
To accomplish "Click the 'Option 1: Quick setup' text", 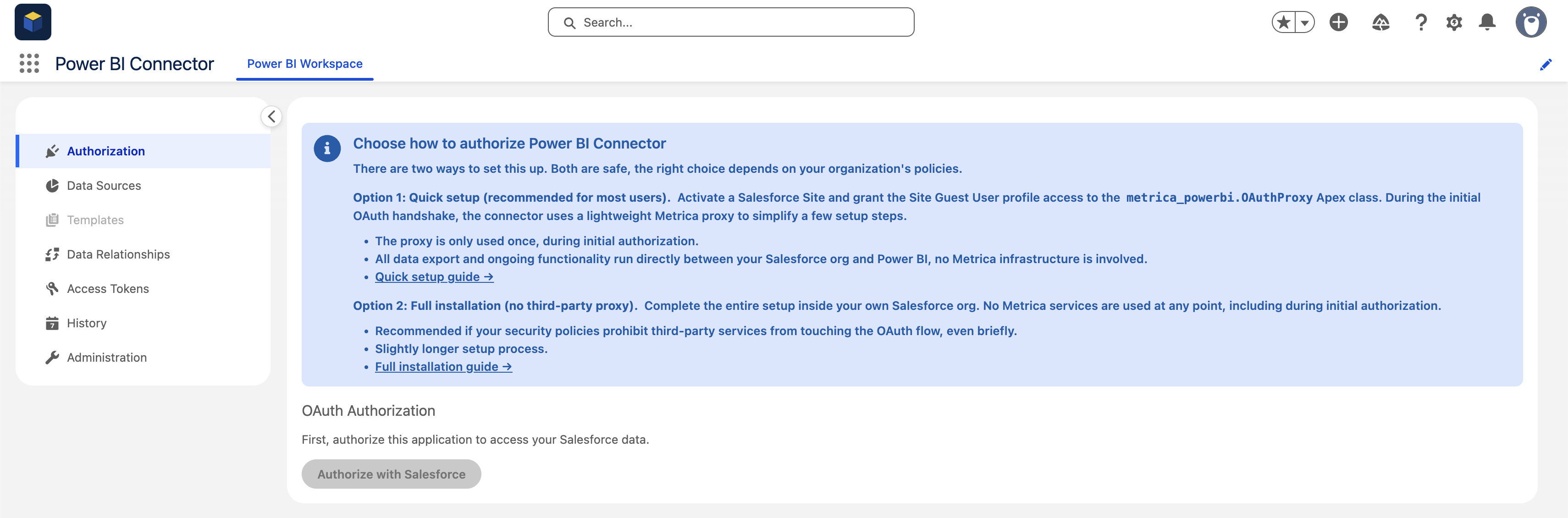I will point(511,198).
